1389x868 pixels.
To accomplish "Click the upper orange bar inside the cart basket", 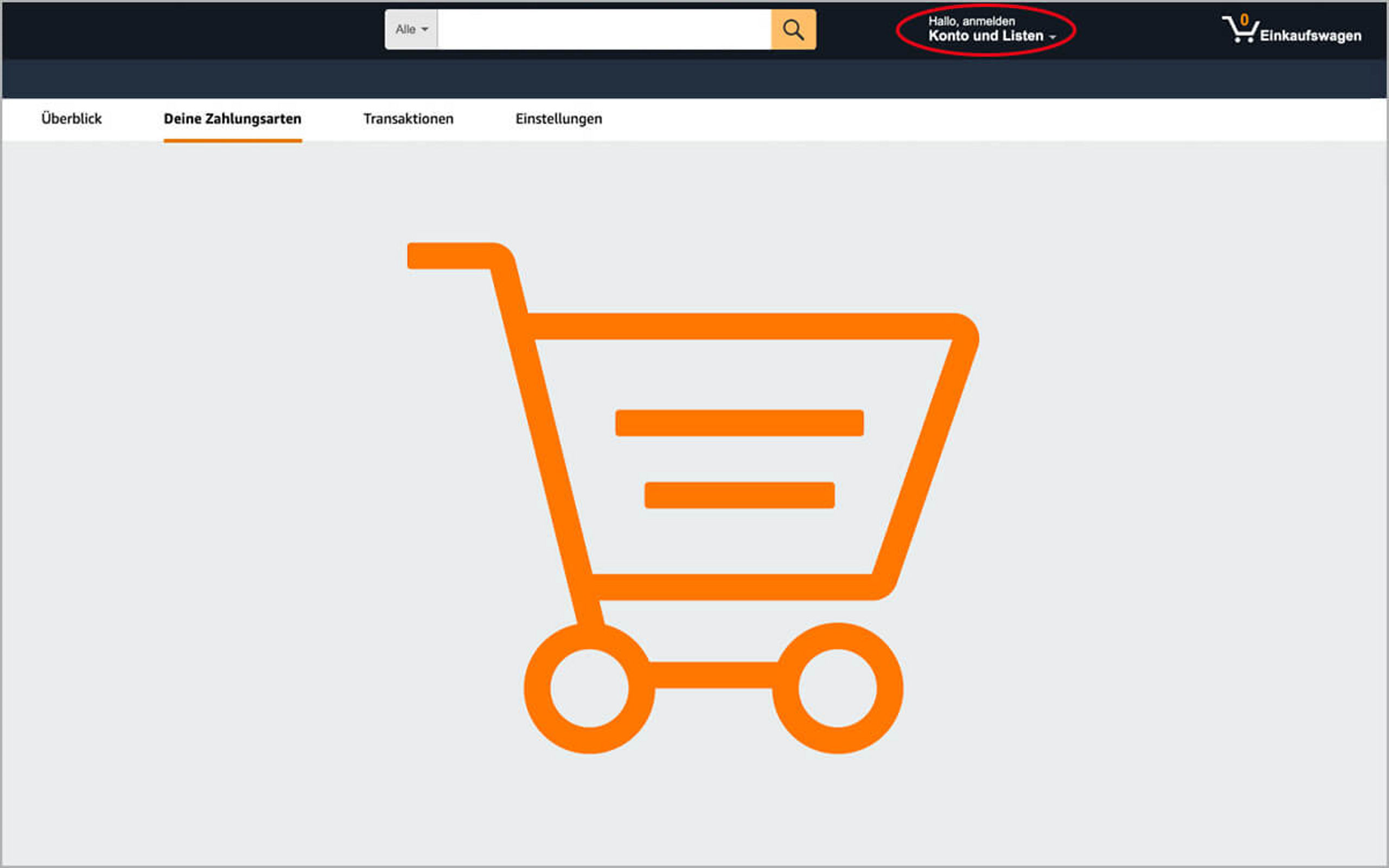I will (740, 423).
